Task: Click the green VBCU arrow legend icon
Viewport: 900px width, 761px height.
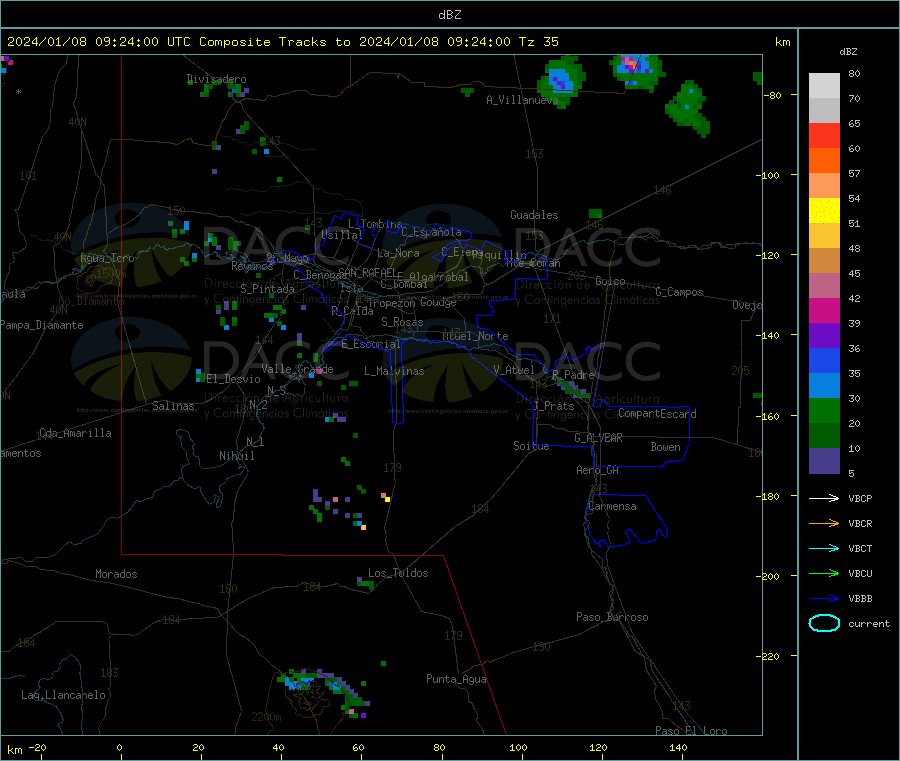Action: tap(824, 573)
